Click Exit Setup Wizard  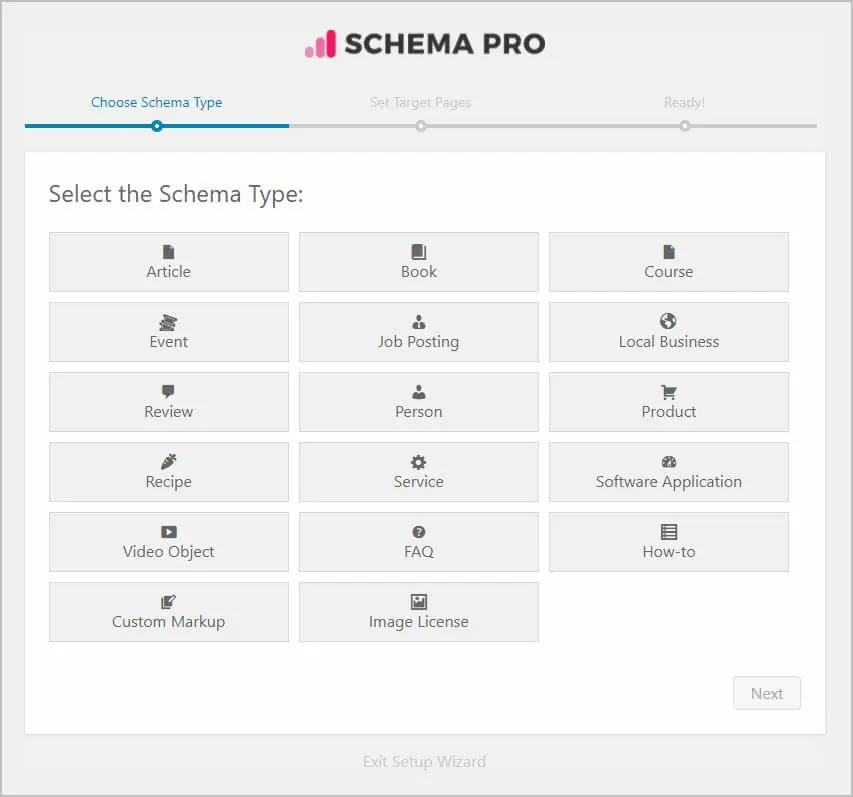click(423, 761)
